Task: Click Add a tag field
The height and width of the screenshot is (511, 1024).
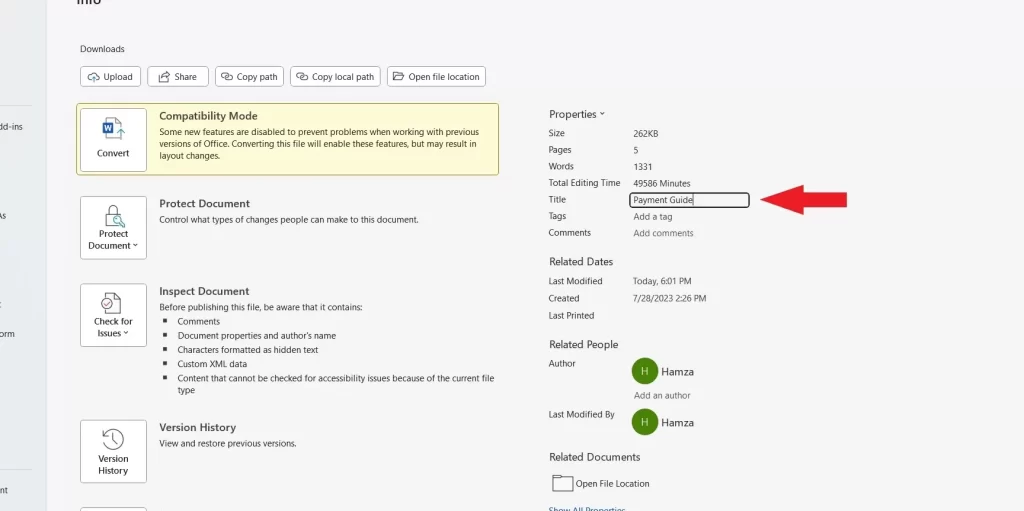Action: click(652, 217)
